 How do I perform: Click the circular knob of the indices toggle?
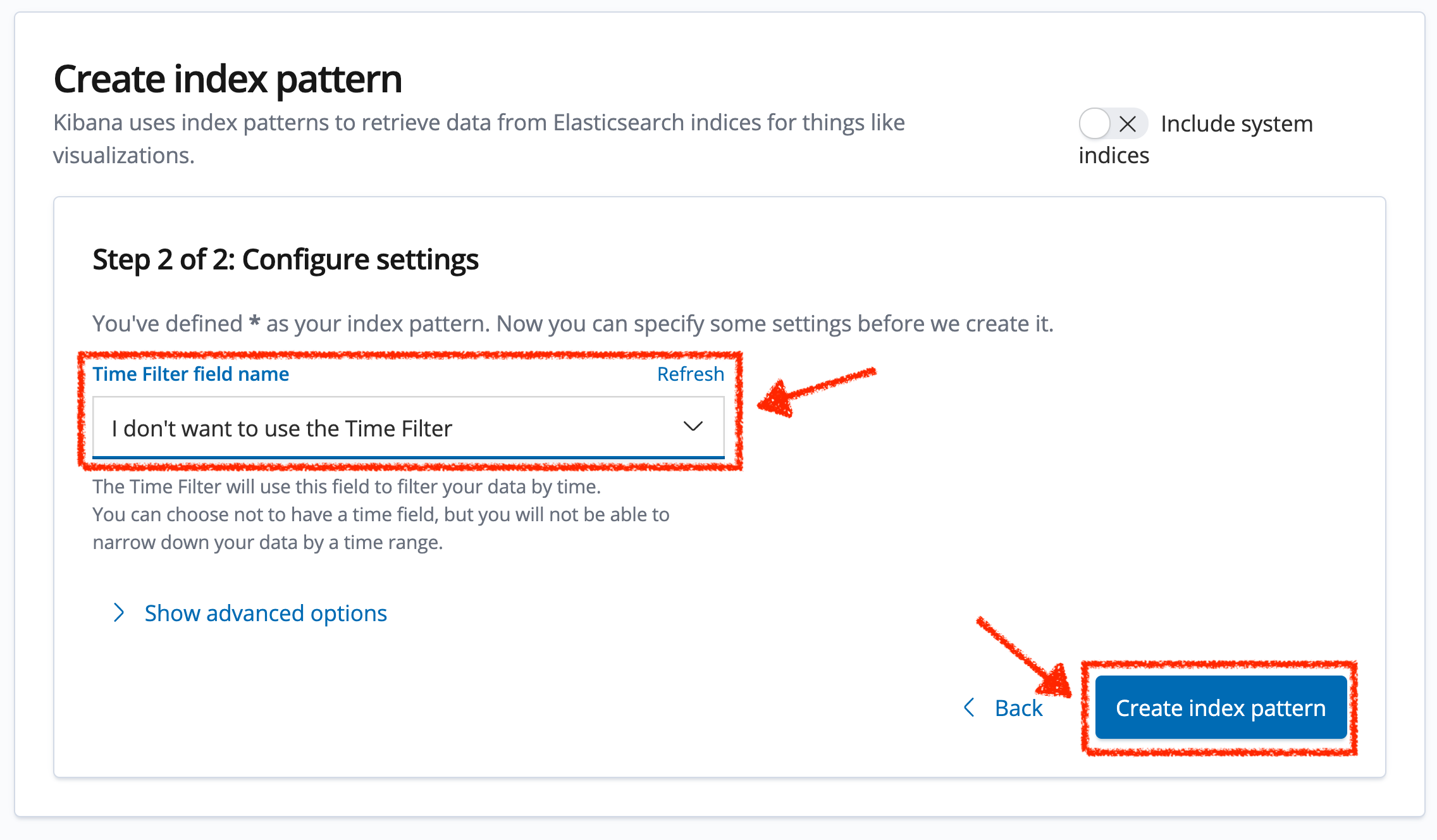[1095, 125]
